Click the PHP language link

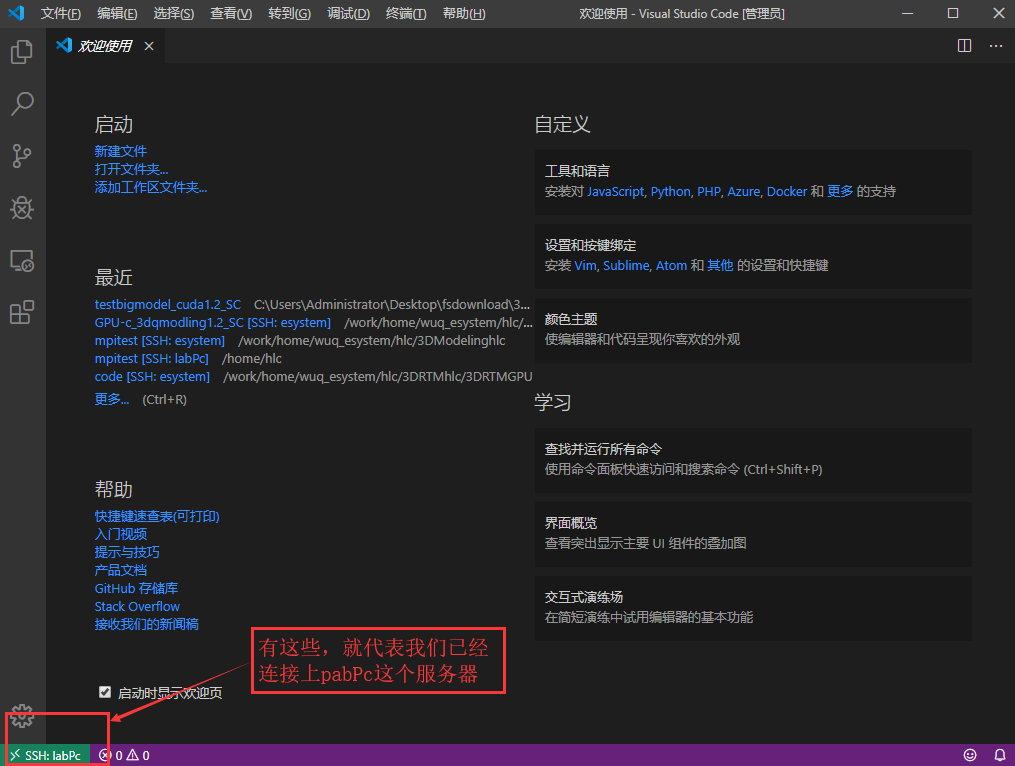pyautogui.click(x=709, y=192)
